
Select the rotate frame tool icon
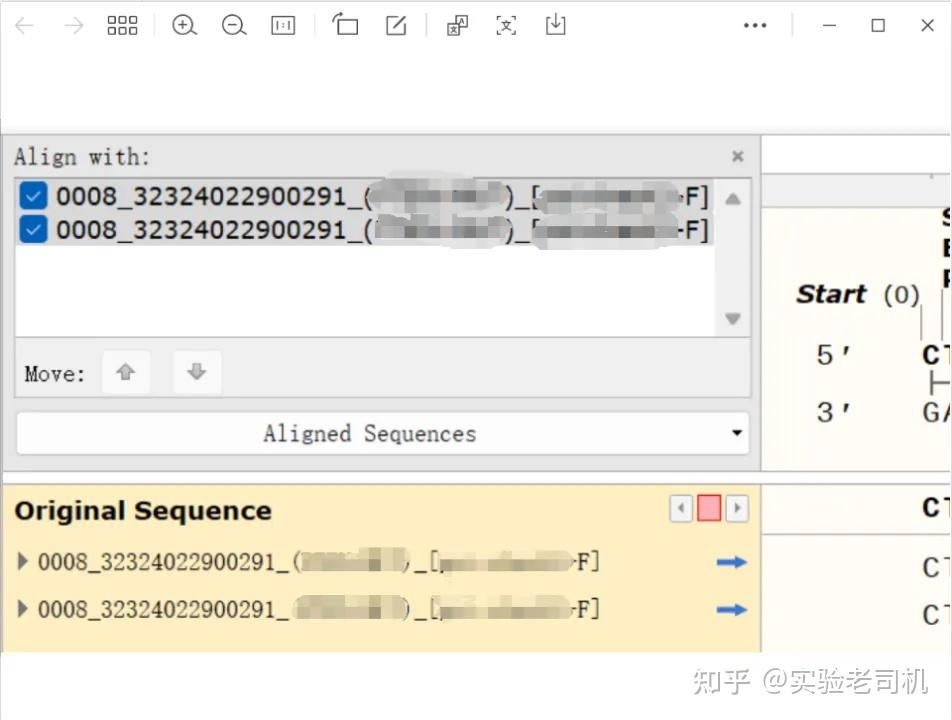tap(345, 25)
